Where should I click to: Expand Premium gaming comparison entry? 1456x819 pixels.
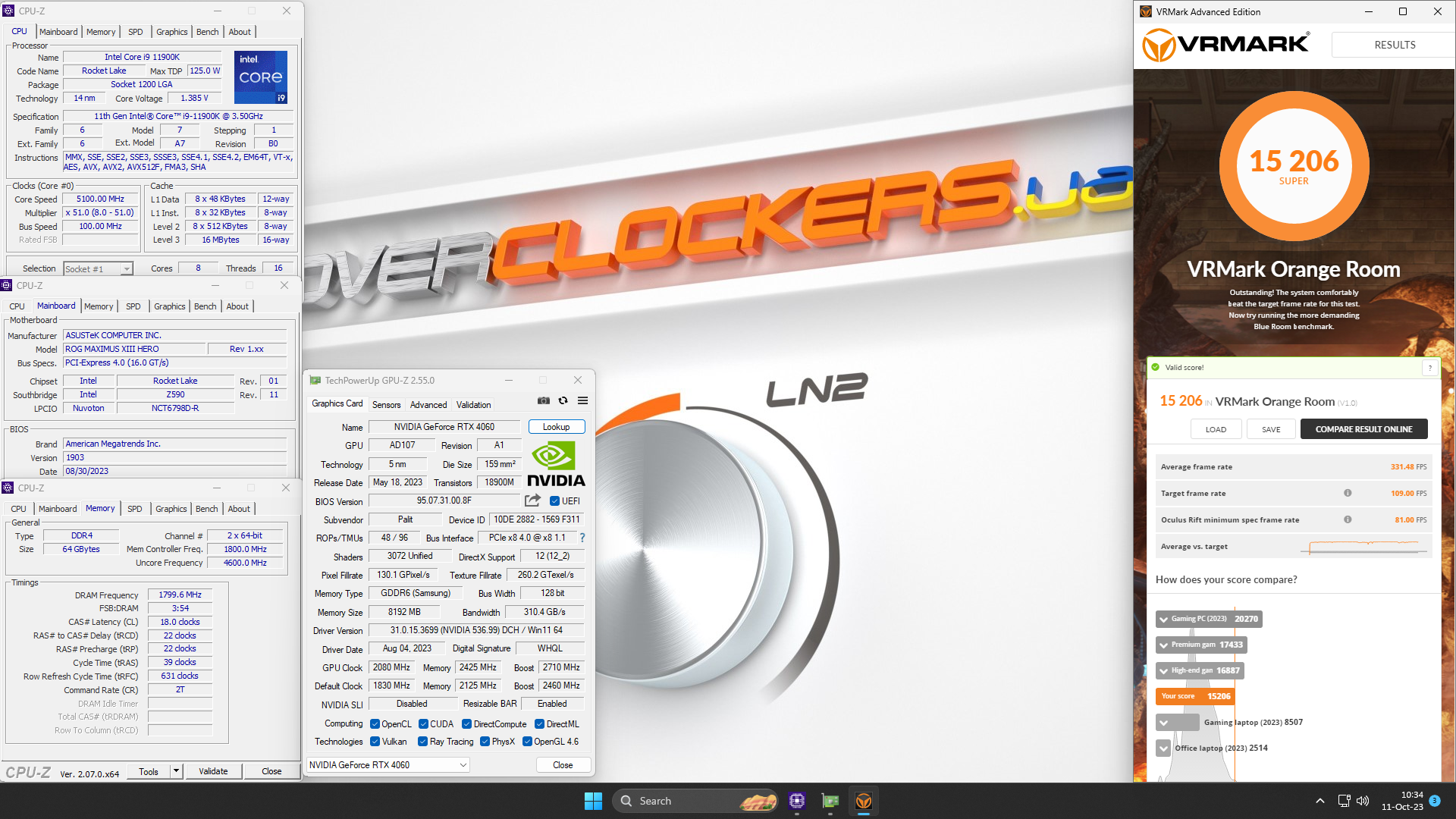click(x=1163, y=645)
